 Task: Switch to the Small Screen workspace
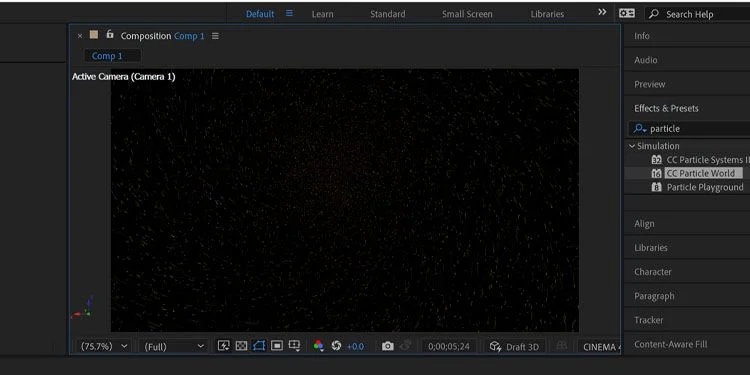click(x=467, y=14)
